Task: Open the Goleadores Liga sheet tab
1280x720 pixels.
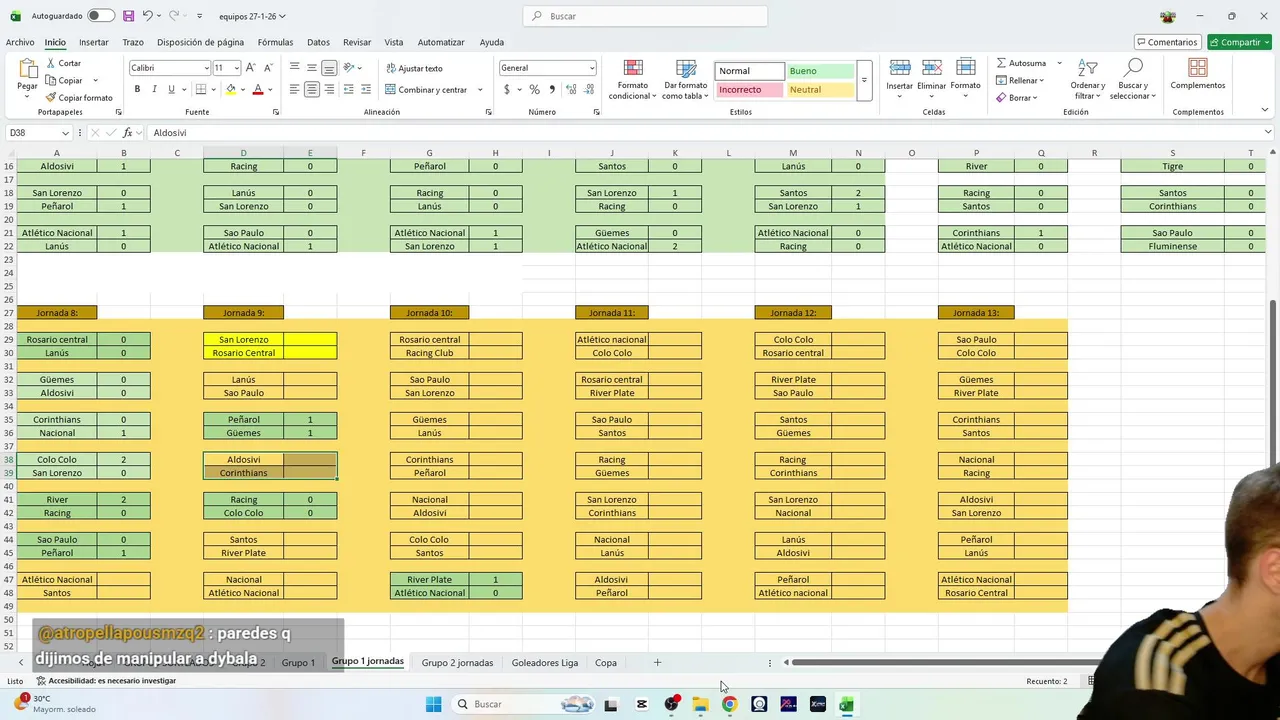Action: (x=545, y=662)
